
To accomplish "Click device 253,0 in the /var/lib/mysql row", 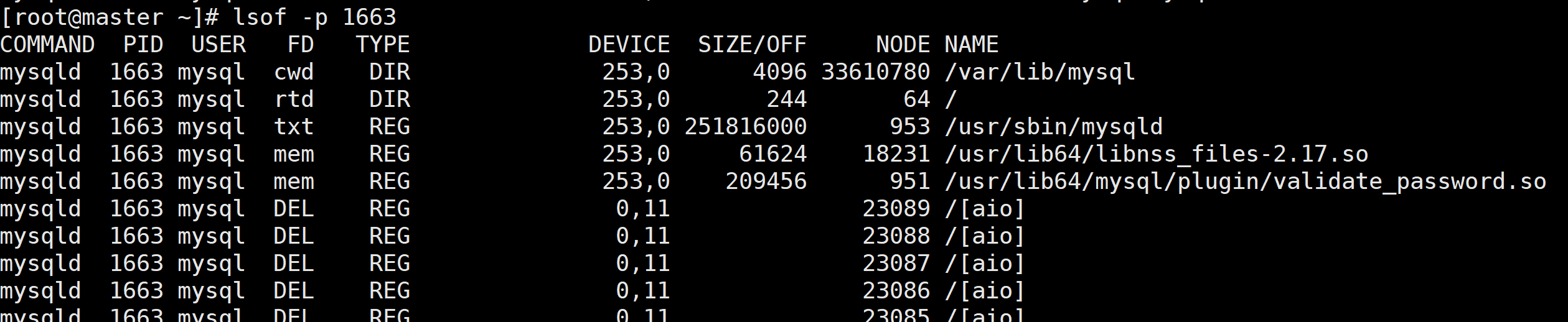I will [636, 72].
